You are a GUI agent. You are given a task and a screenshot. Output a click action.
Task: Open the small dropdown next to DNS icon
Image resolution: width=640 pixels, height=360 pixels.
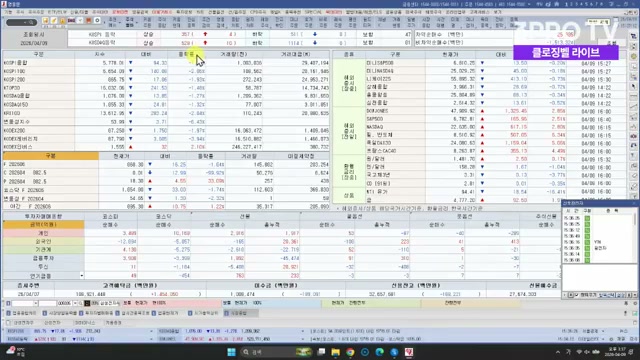pyautogui.click(x=80, y=20)
